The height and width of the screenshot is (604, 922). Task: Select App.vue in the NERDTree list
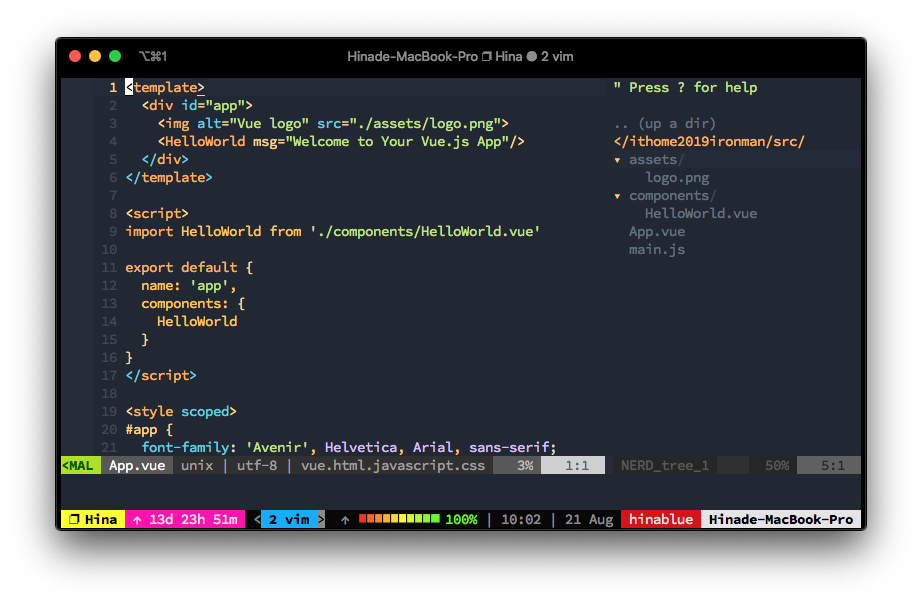[656, 232]
